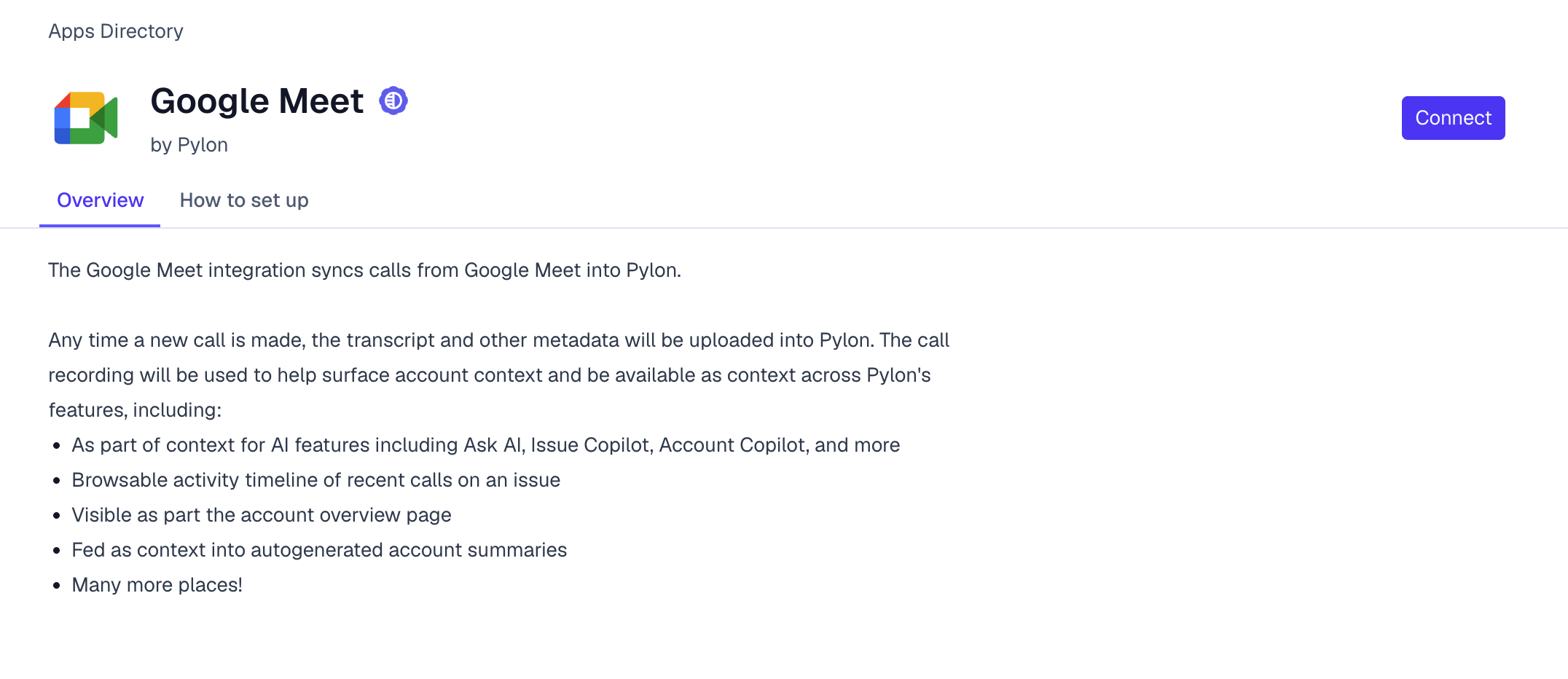Click the Google Meet camera logo
Screen dimensions: 1568x679
(86, 118)
